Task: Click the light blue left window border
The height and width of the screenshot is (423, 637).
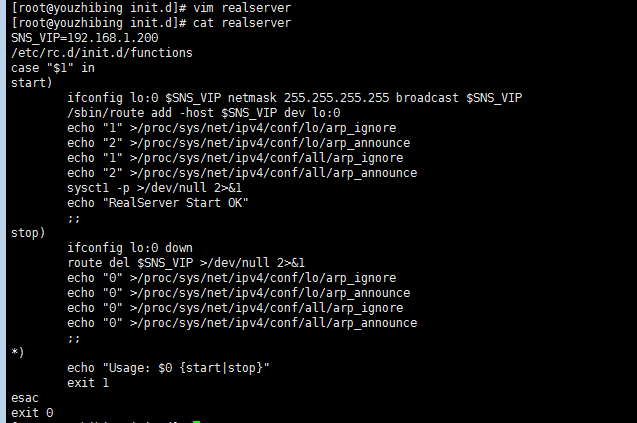Action: (x=3, y=211)
